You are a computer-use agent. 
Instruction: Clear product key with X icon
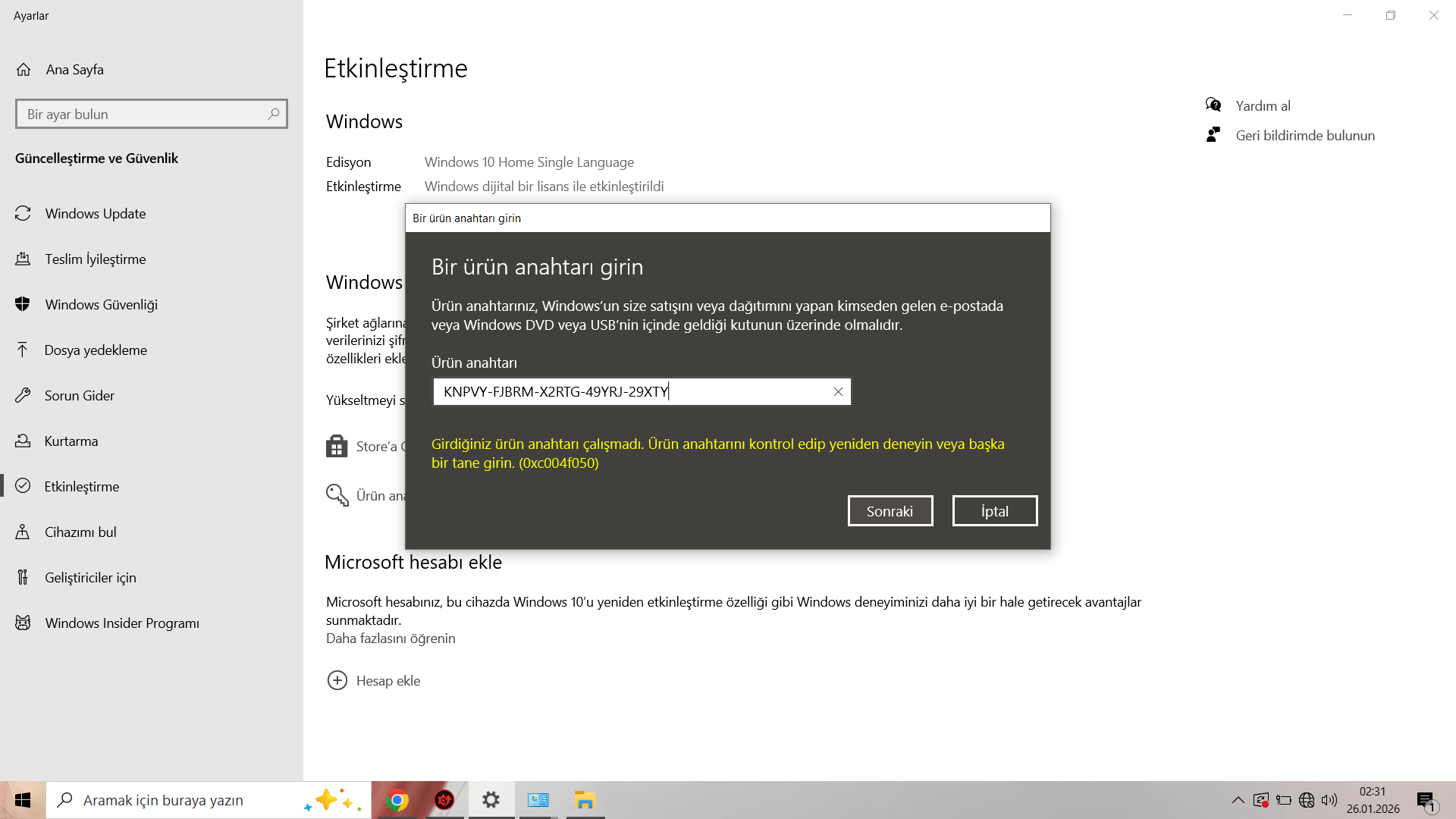tap(838, 392)
